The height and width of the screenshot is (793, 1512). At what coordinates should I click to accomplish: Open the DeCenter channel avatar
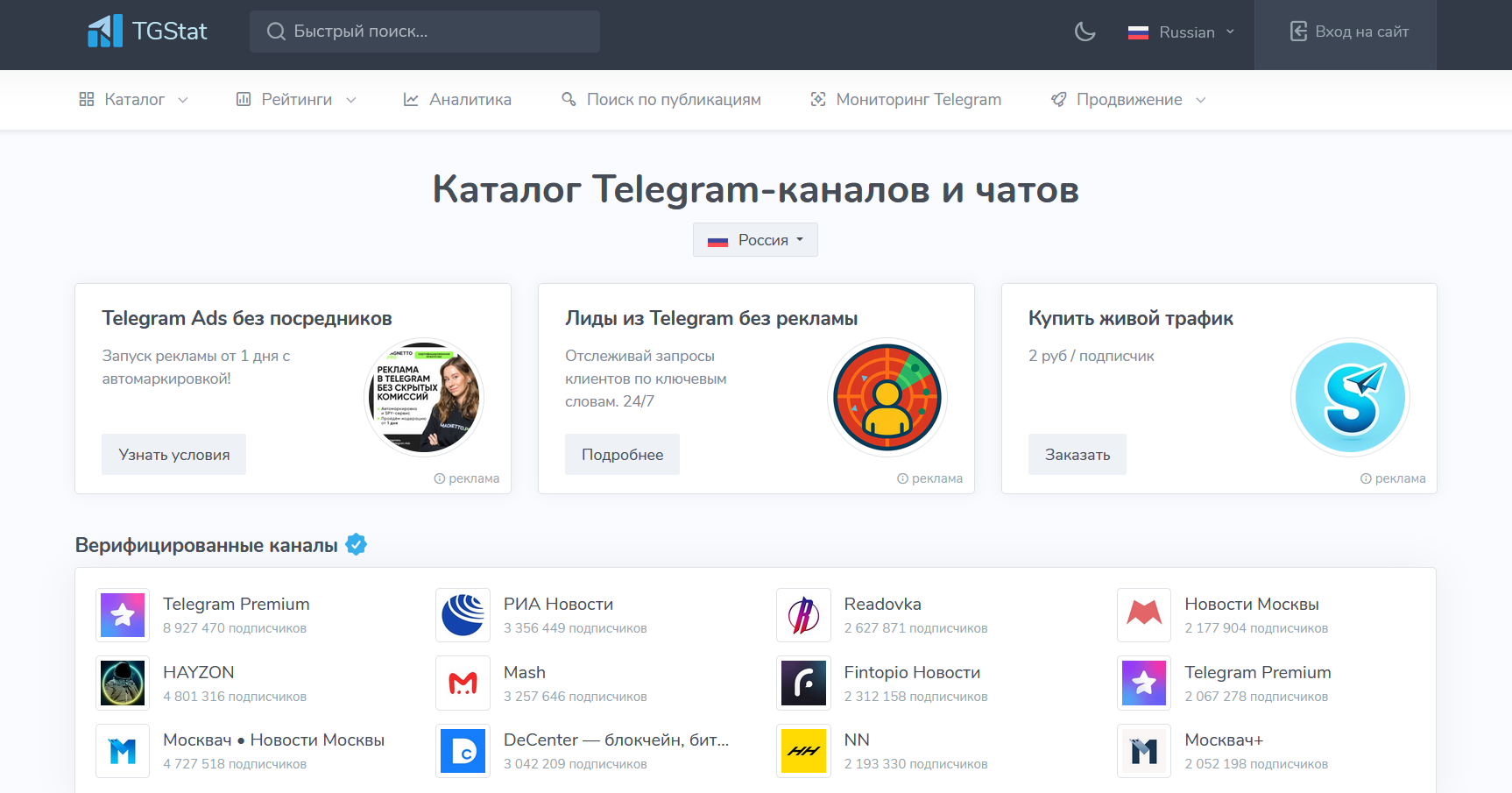(x=463, y=751)
